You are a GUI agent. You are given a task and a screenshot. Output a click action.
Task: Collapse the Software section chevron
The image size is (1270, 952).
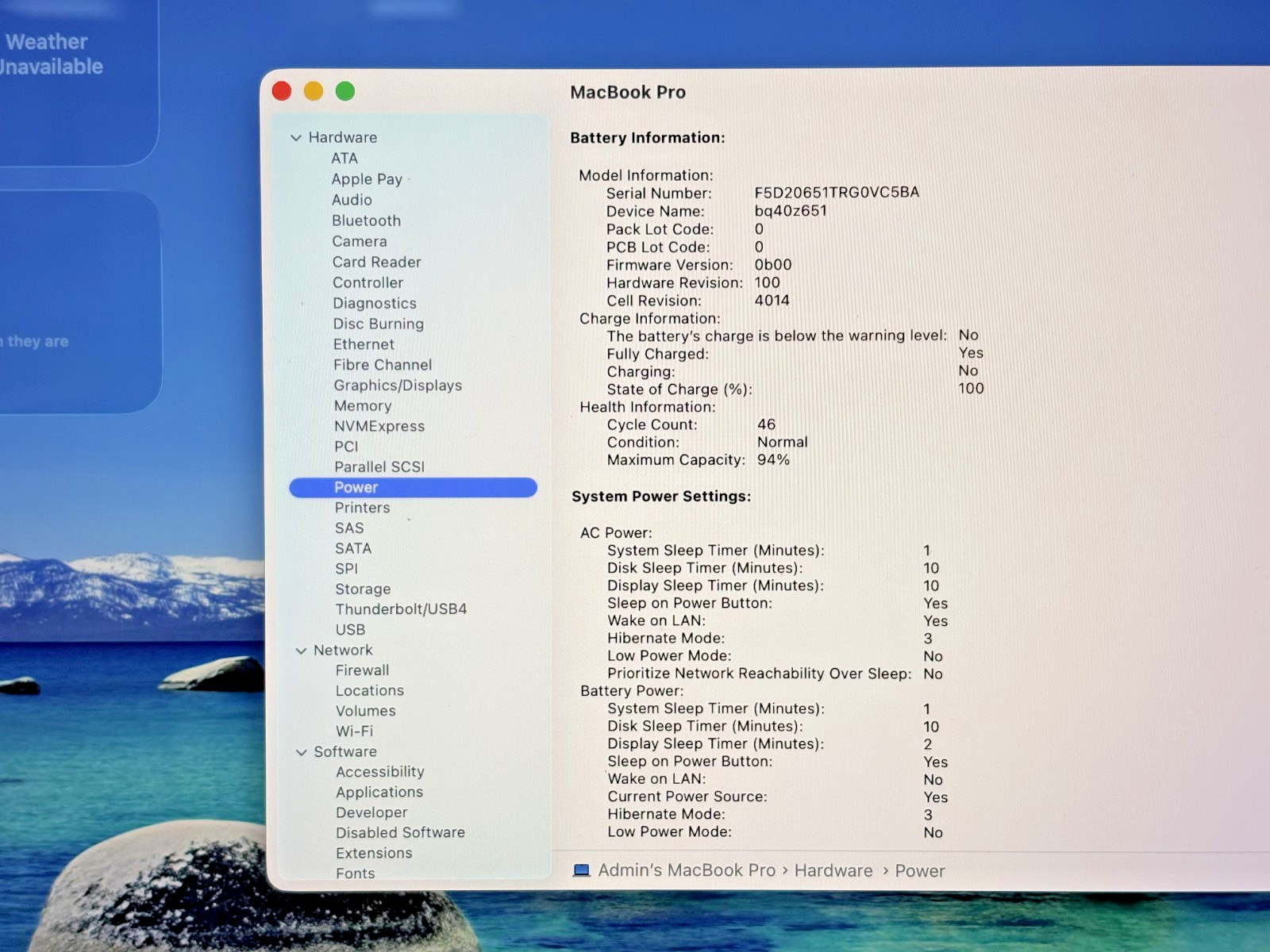coord(301,752)
